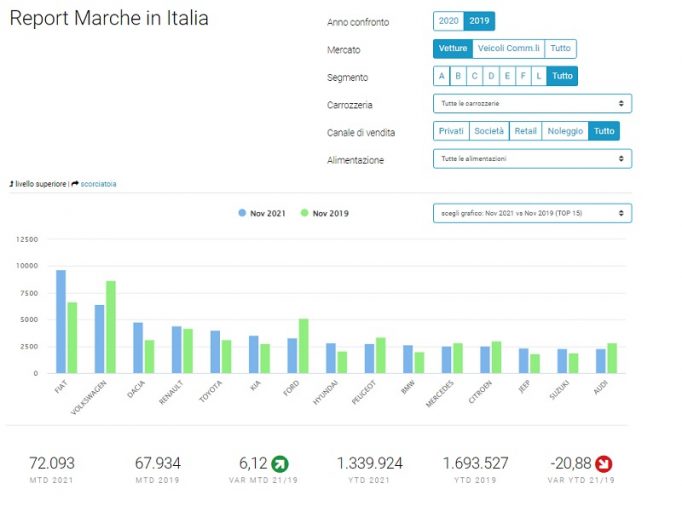This screenshot has width=682, height=512.
Task: Click the VOLKSWAGEN axis label
Action: click(x=89, y=397)
